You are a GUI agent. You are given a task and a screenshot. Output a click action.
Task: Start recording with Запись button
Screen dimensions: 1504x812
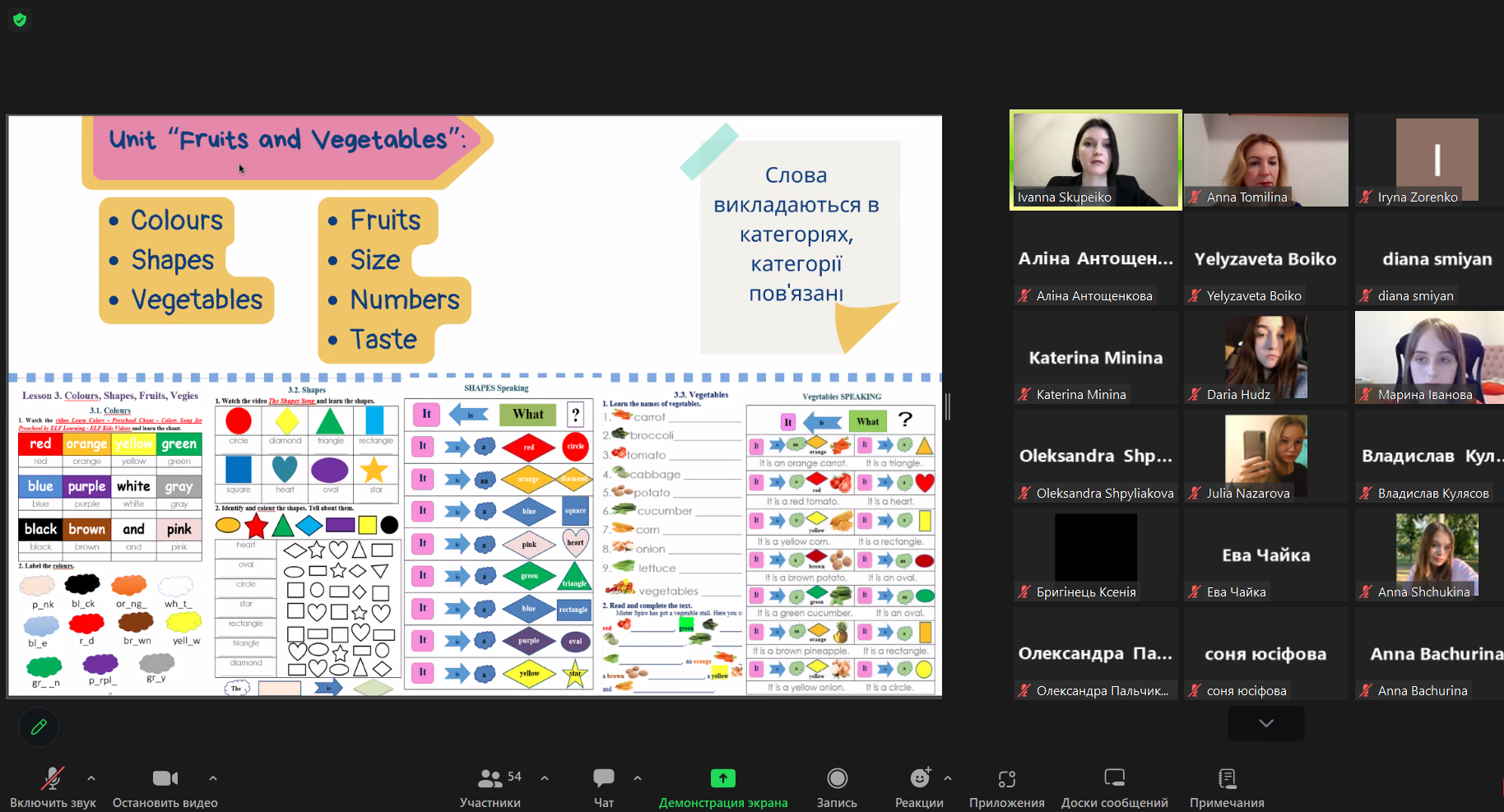tap(837, 786)
